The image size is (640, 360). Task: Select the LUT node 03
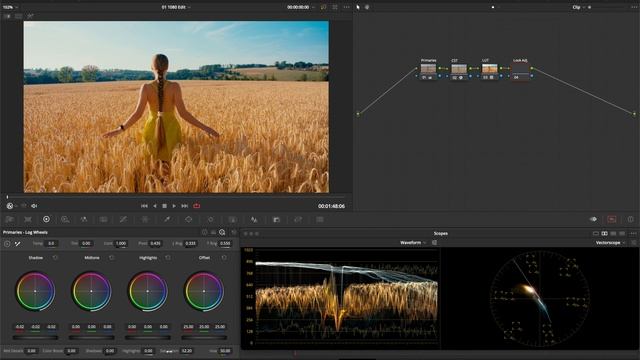pyautogui.click(x=490, y=71)
